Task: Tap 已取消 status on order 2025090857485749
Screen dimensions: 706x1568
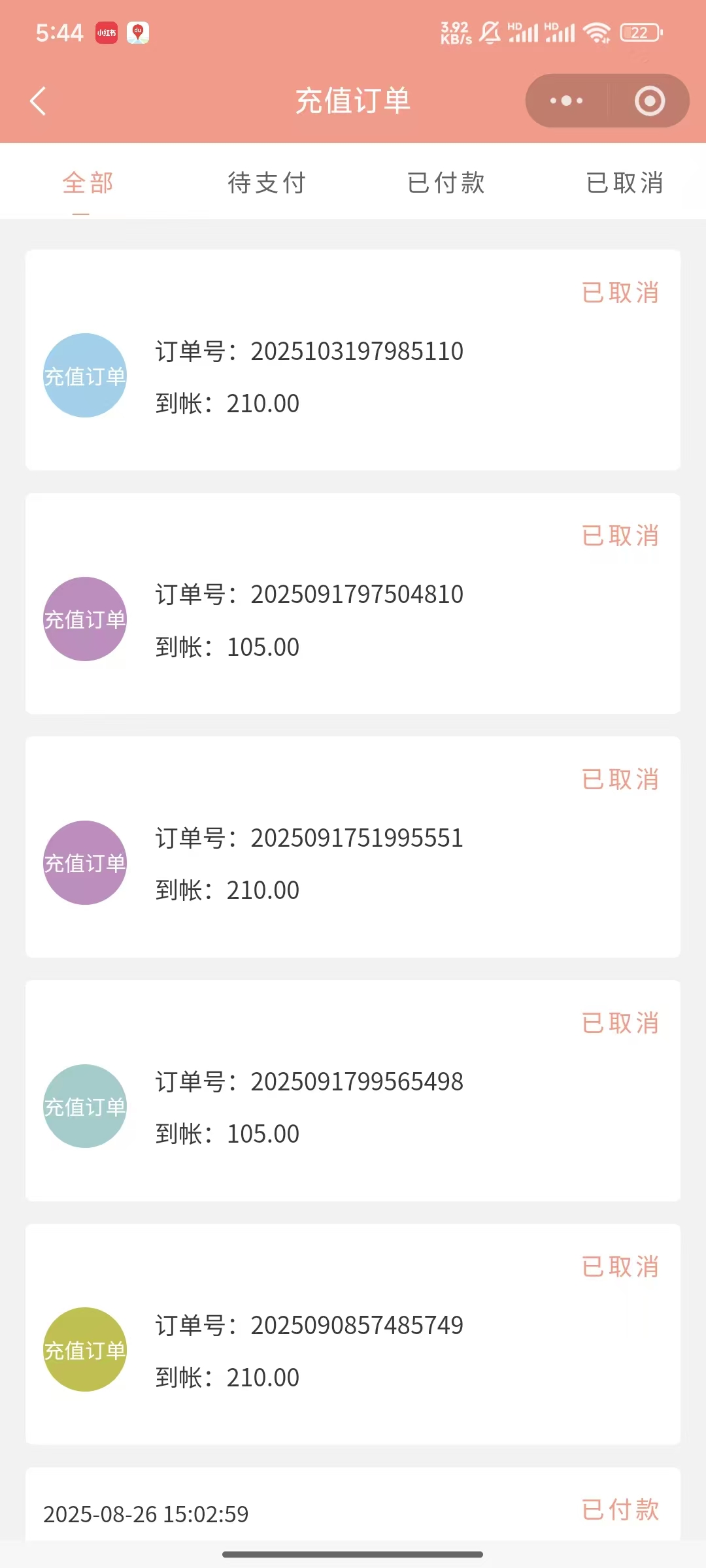Action: click(x=620, y=1267)
